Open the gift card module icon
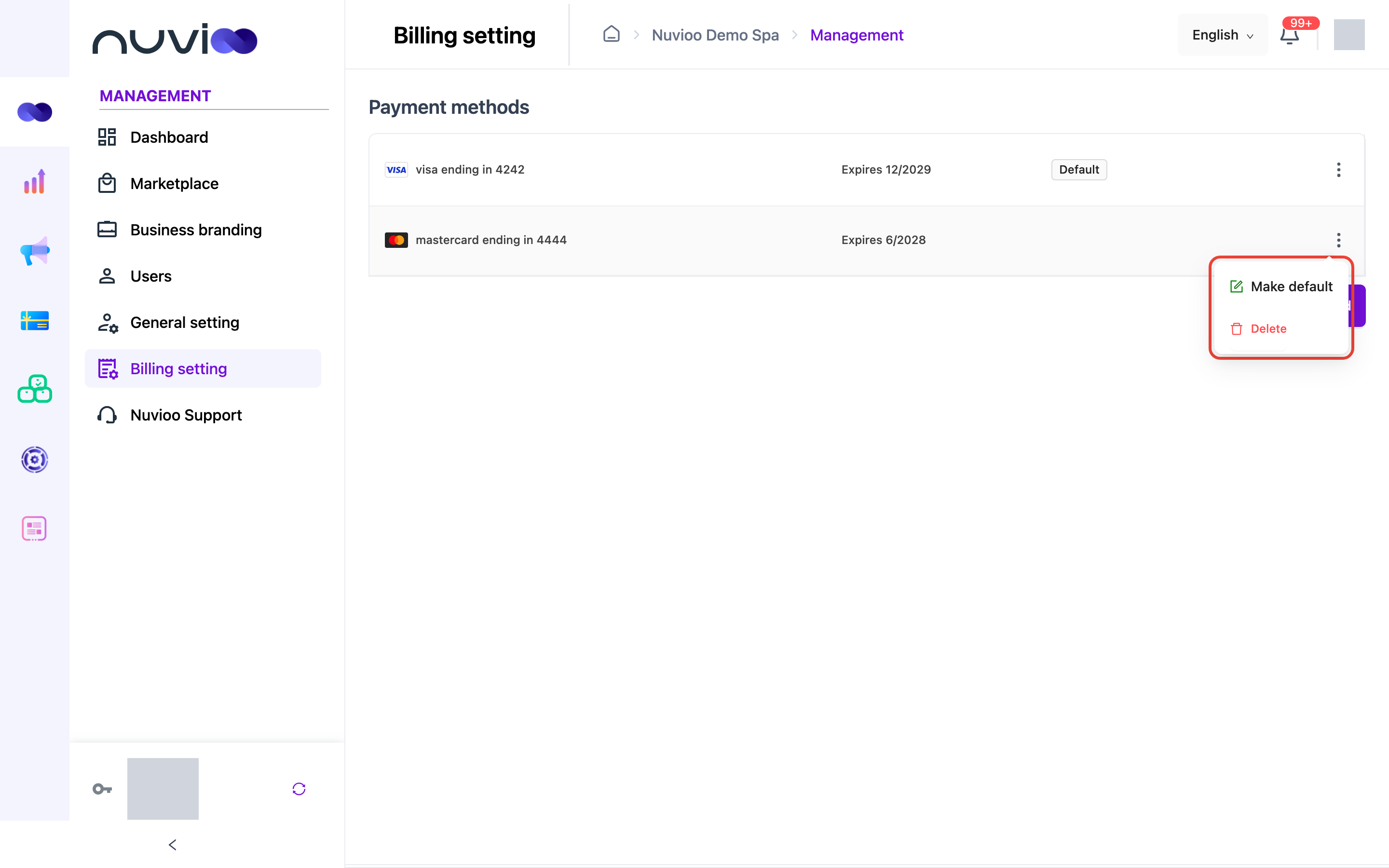 (x=34, y=320)
